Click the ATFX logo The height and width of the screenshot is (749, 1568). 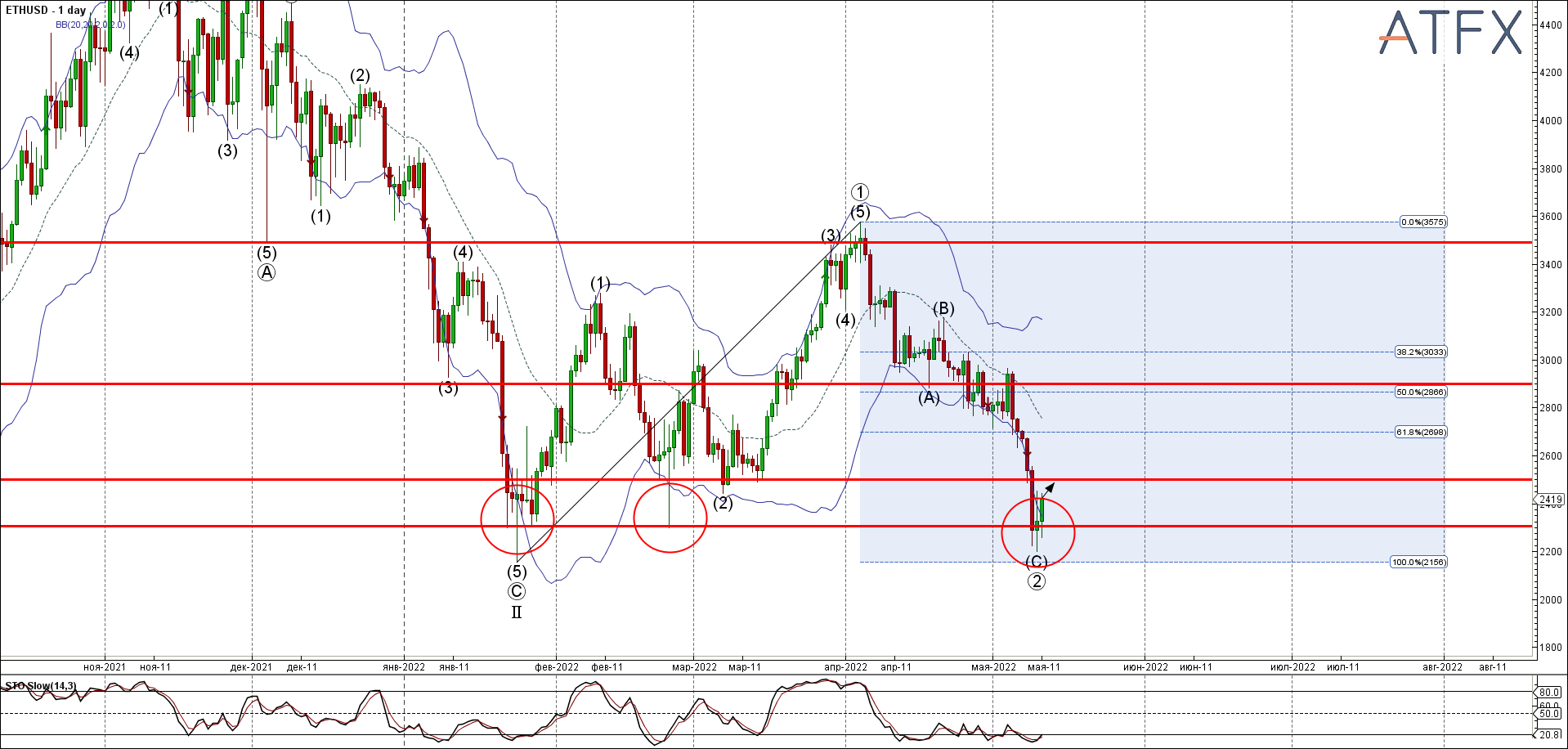[x=1450, y=33]
